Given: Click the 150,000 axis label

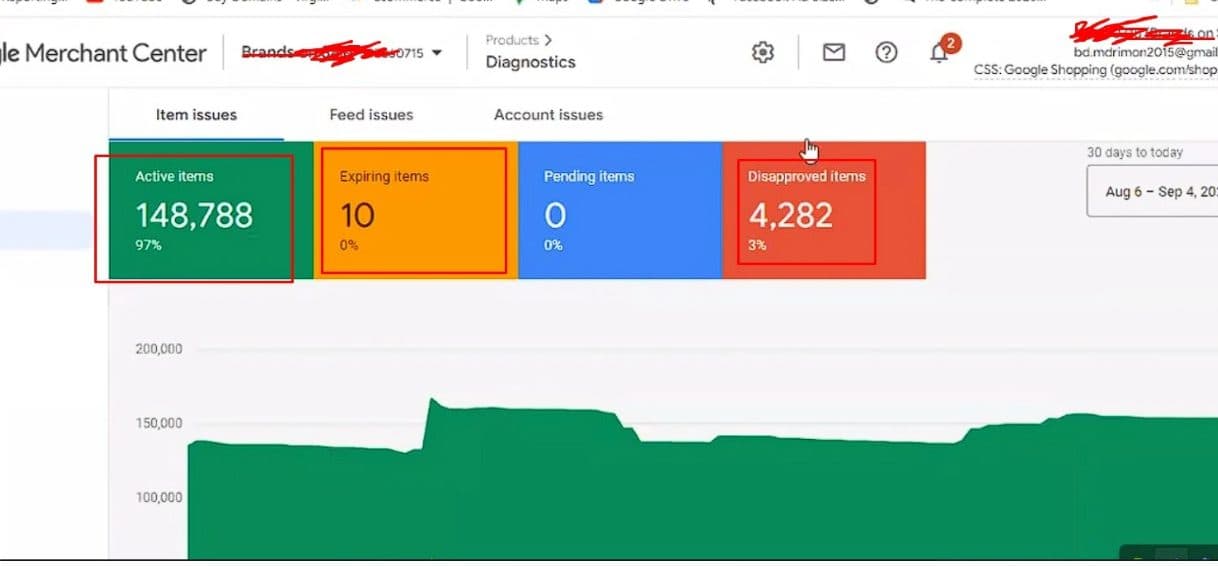Looking at the screenshot, I should [x=158, y=423].
